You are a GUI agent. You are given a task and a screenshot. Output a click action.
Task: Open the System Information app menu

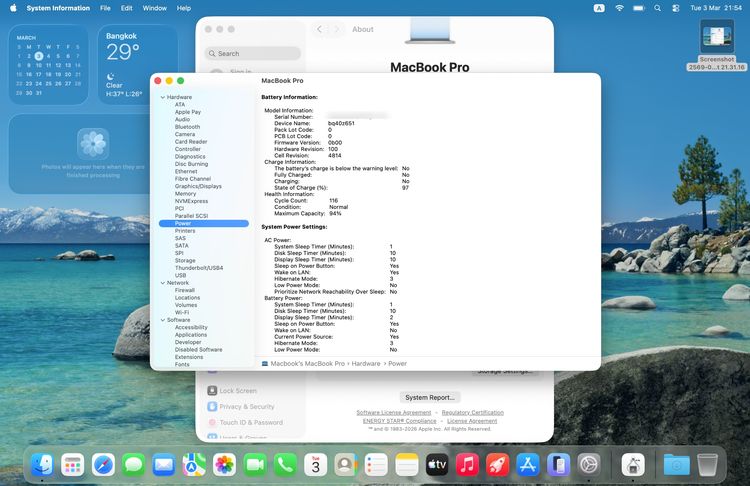tap(58, 8)
